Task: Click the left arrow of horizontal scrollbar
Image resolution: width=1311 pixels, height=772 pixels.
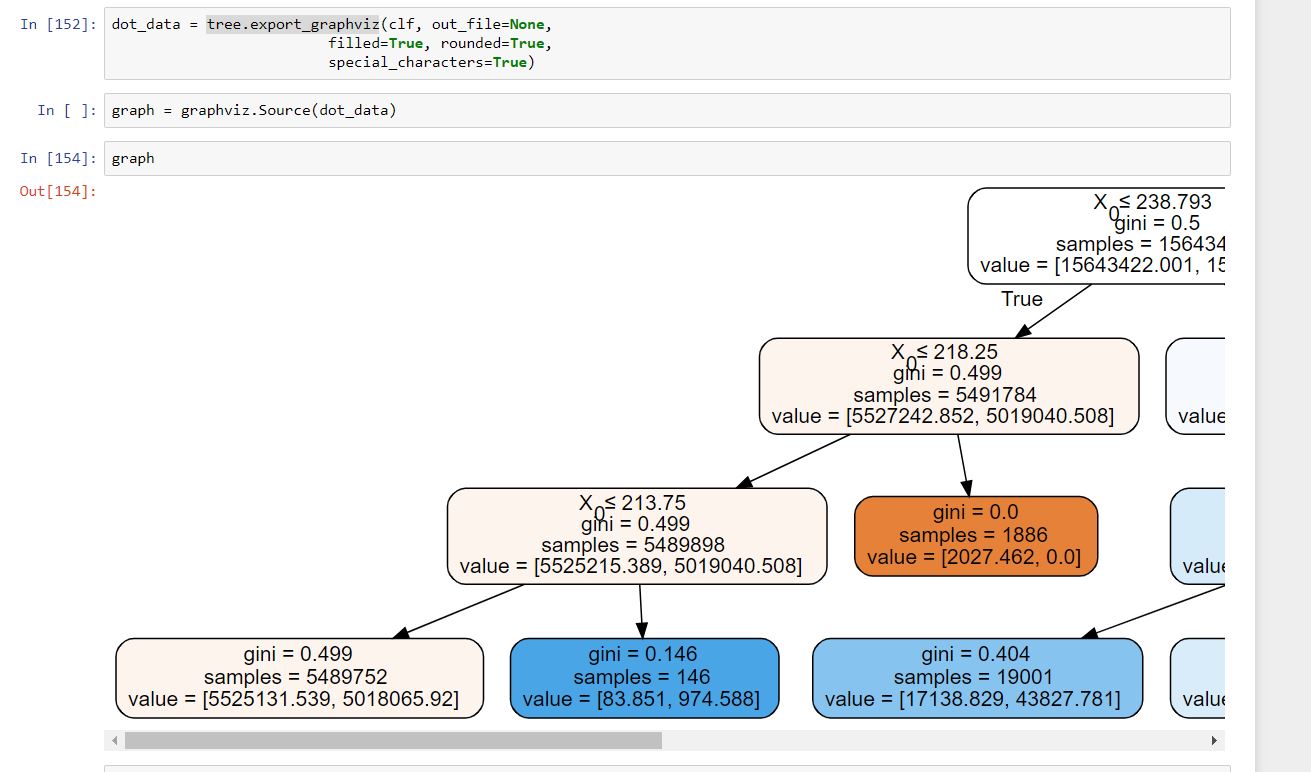Action: (115, 741)
